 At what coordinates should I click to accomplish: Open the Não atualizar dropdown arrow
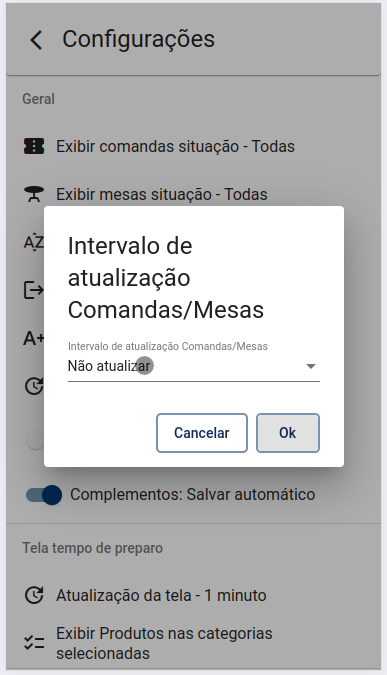[x=311, y=366]
